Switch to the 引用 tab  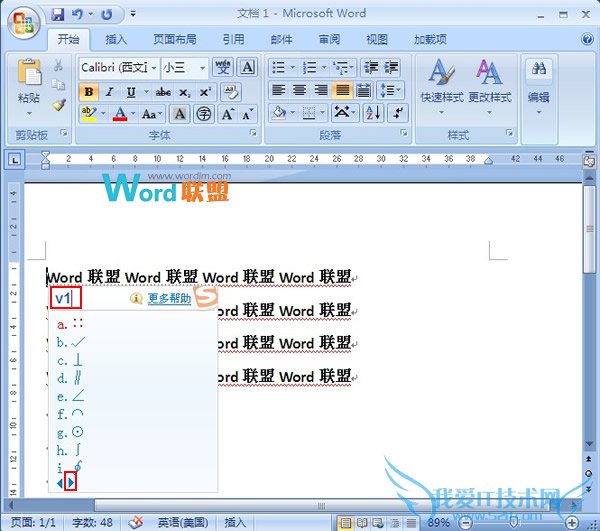click(x=233, y=39)
